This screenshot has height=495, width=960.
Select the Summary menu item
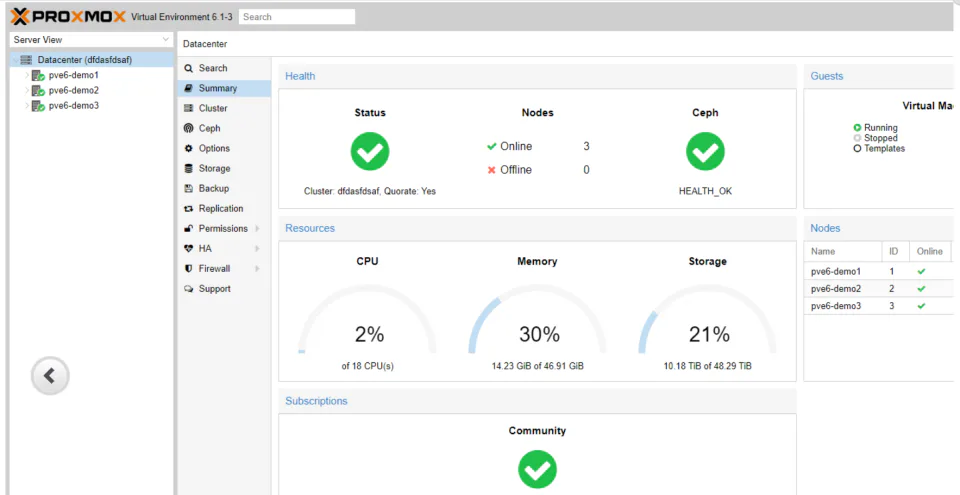[224, 88]
